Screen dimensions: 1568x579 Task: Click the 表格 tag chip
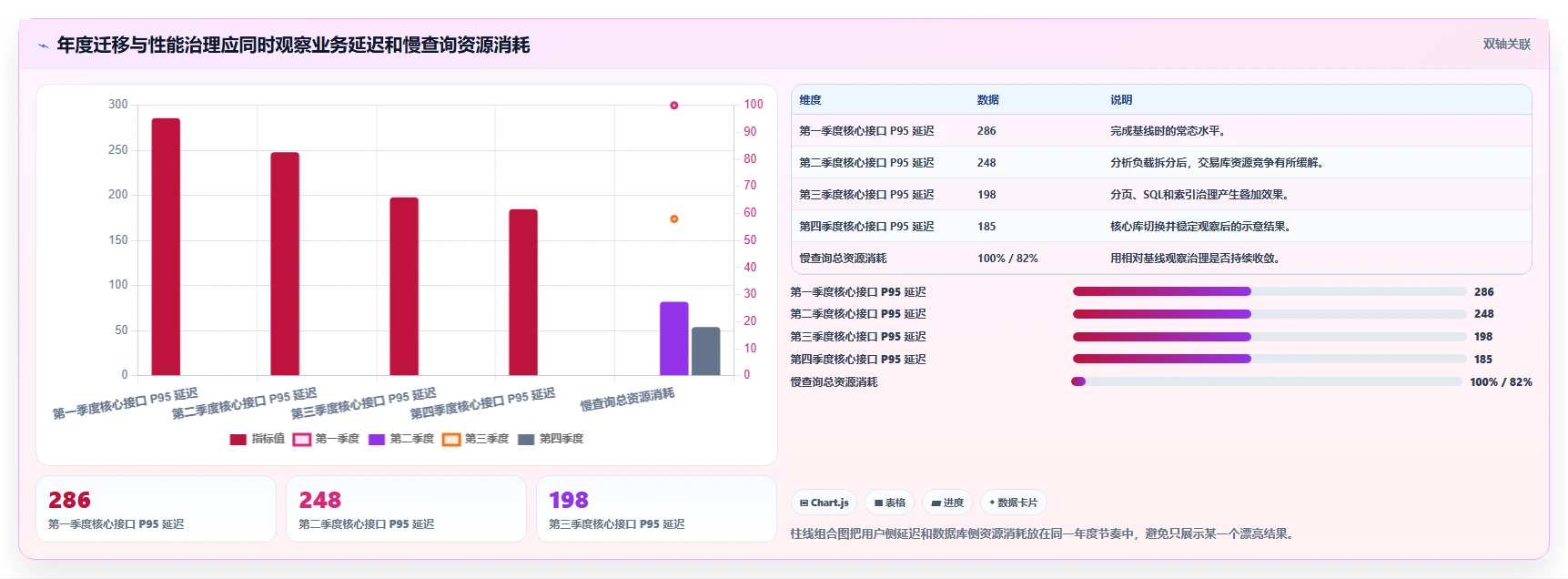tap(890, 503)
